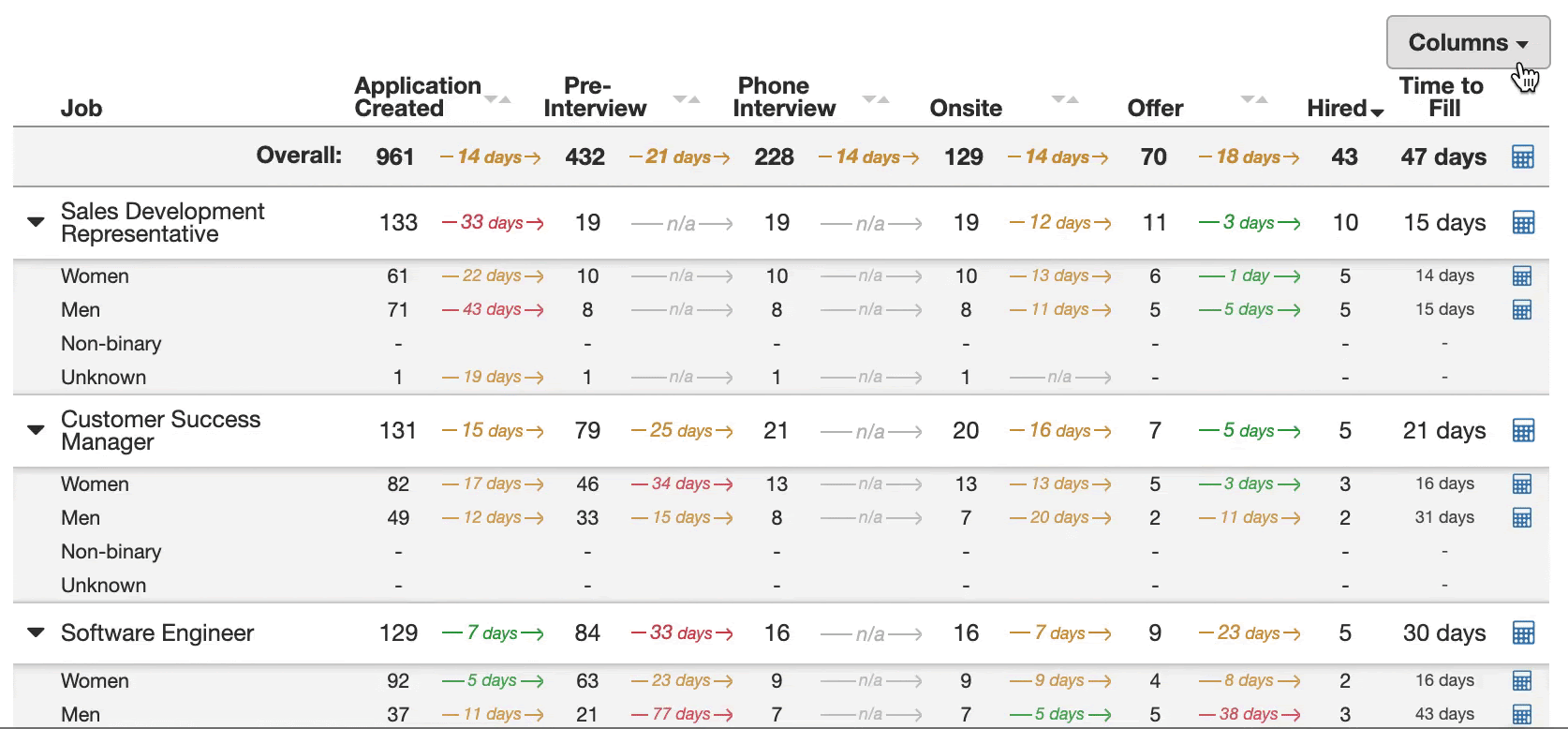This screenshot has height=729, width=1568.
Task: Collapse Customer Success Manager group
Action: pyautogui.click(x=36, y=431)
